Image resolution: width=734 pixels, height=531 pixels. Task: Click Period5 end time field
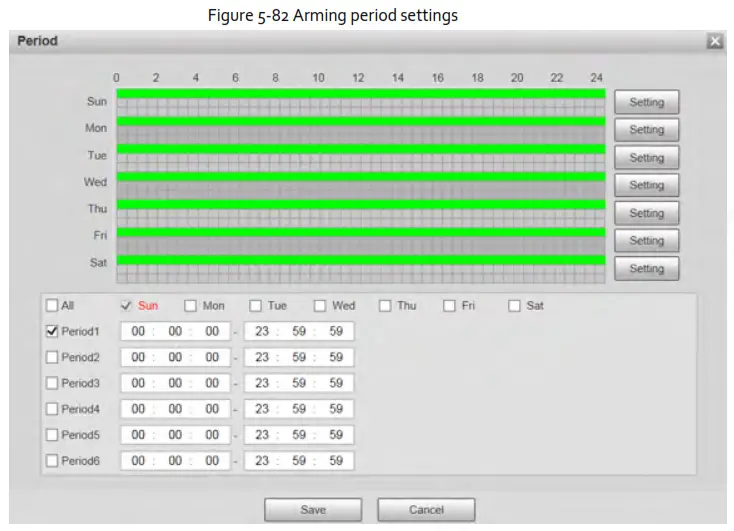[299, 435]
